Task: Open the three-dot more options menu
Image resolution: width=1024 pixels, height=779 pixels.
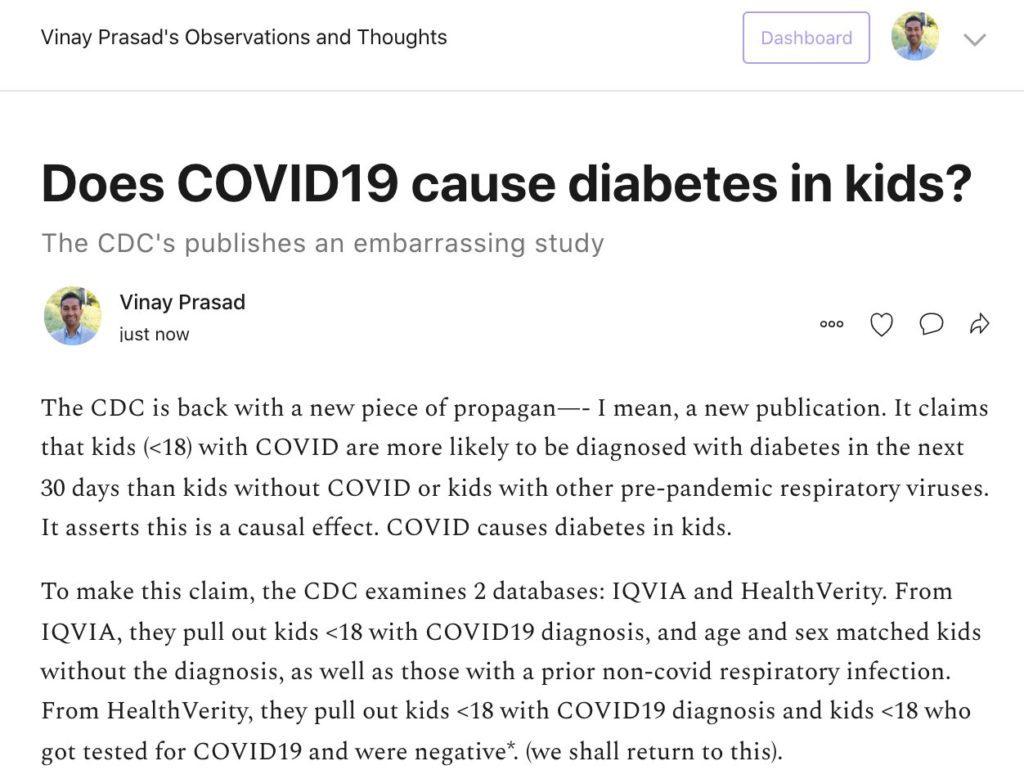Action: (831, 324)
